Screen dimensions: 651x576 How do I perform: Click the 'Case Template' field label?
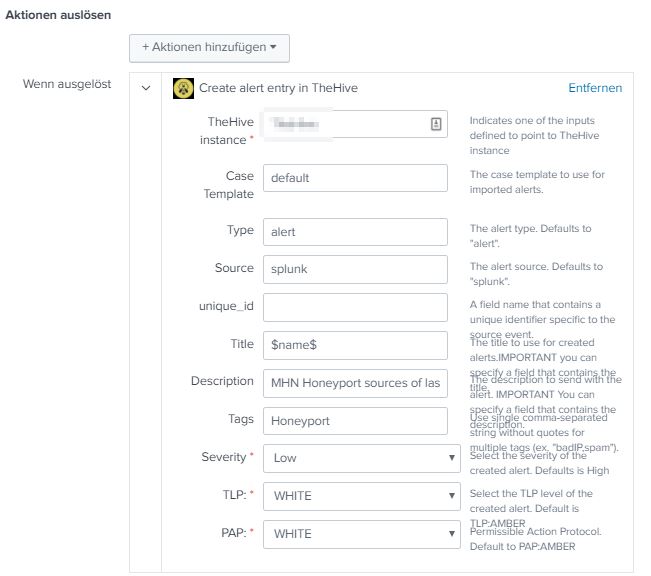click(228, 185)
